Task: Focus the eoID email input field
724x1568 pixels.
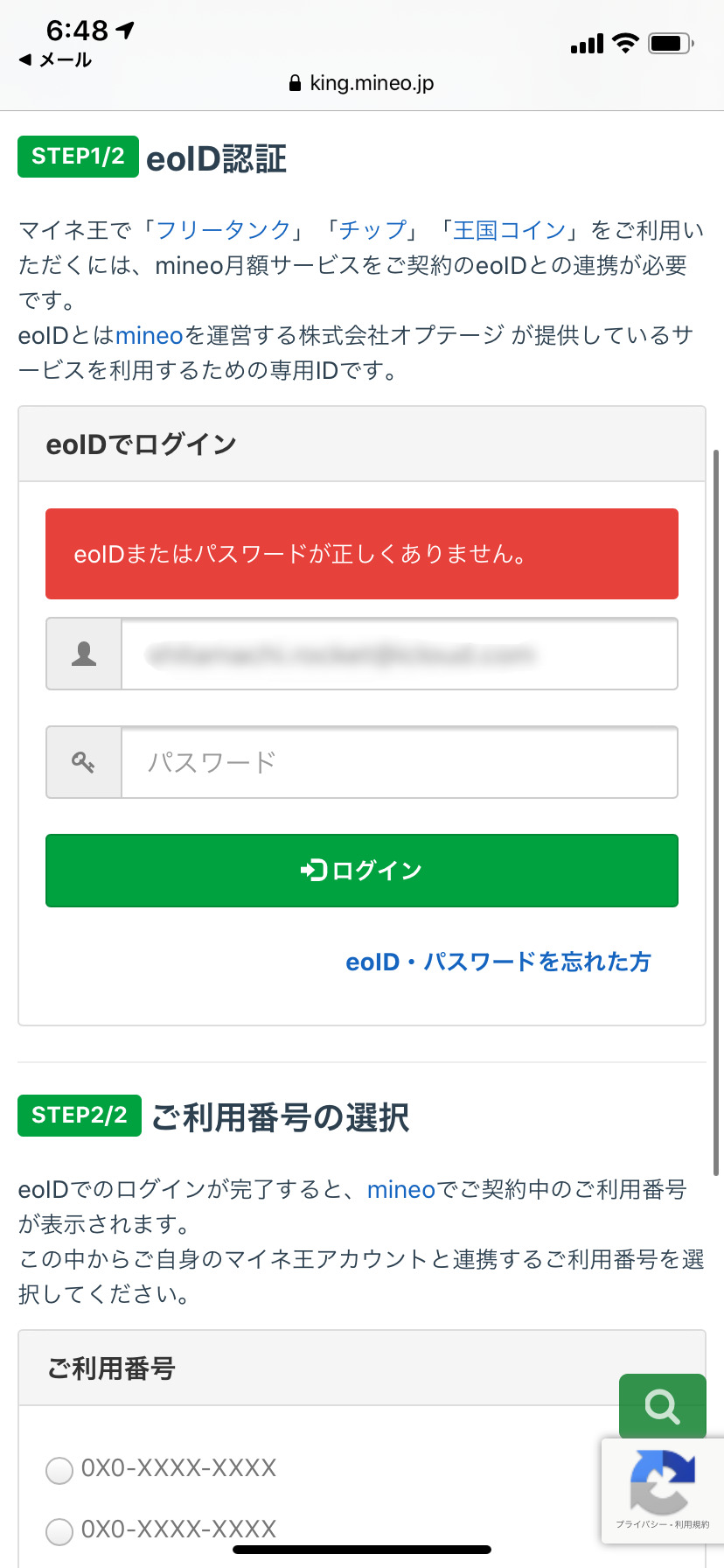Action: [x=399, y=654]
